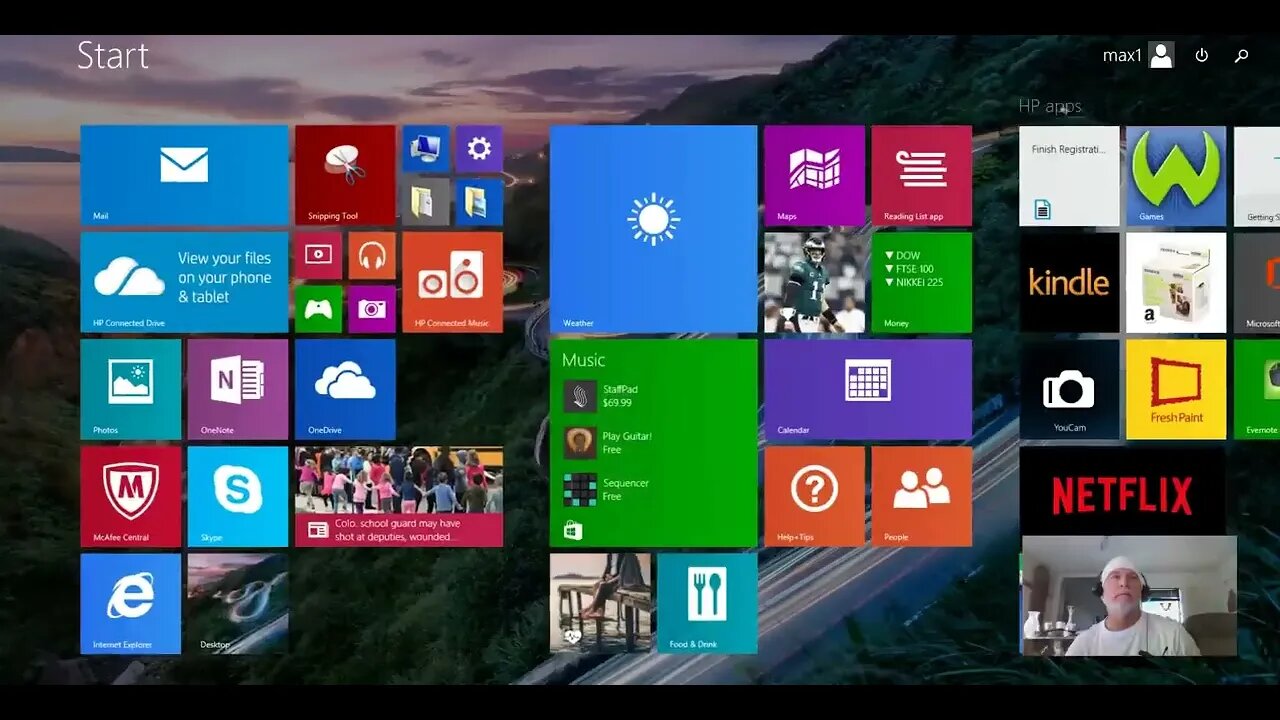
Task: Click the Store bag icon in Music tile
Action: coord(572,530)
